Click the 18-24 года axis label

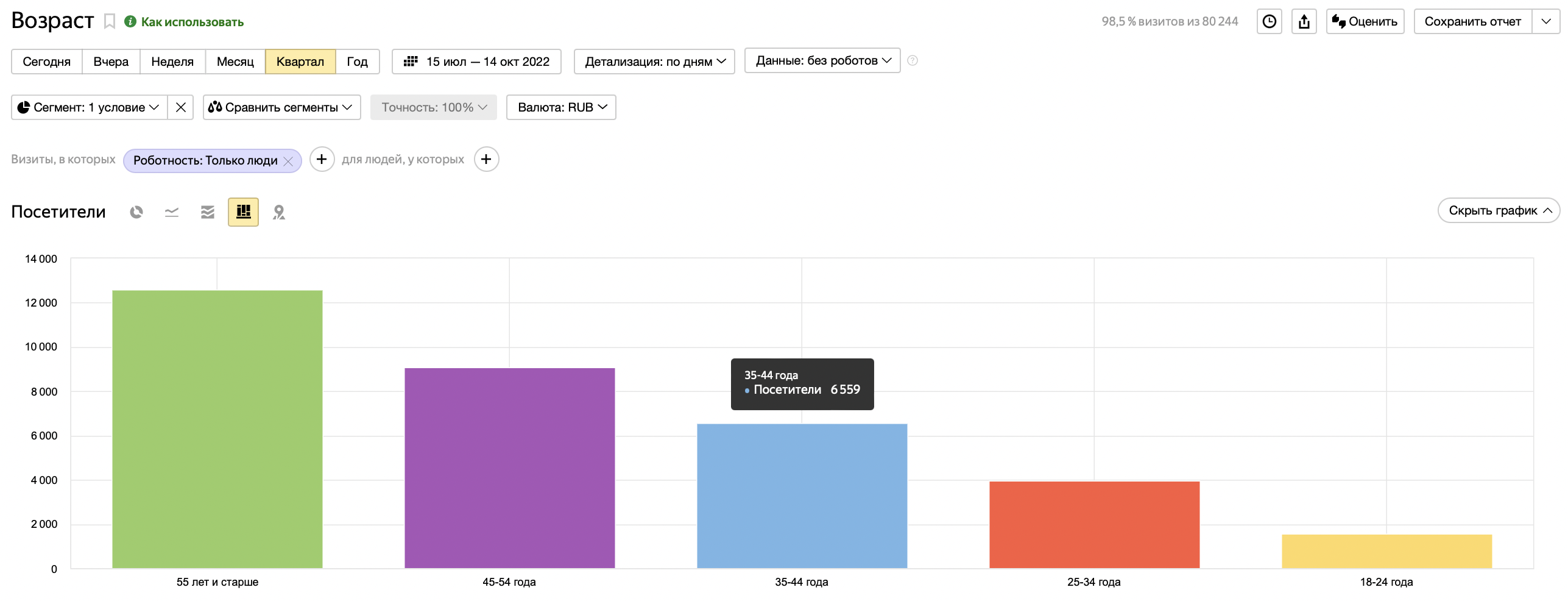[x=1386, y=582]
